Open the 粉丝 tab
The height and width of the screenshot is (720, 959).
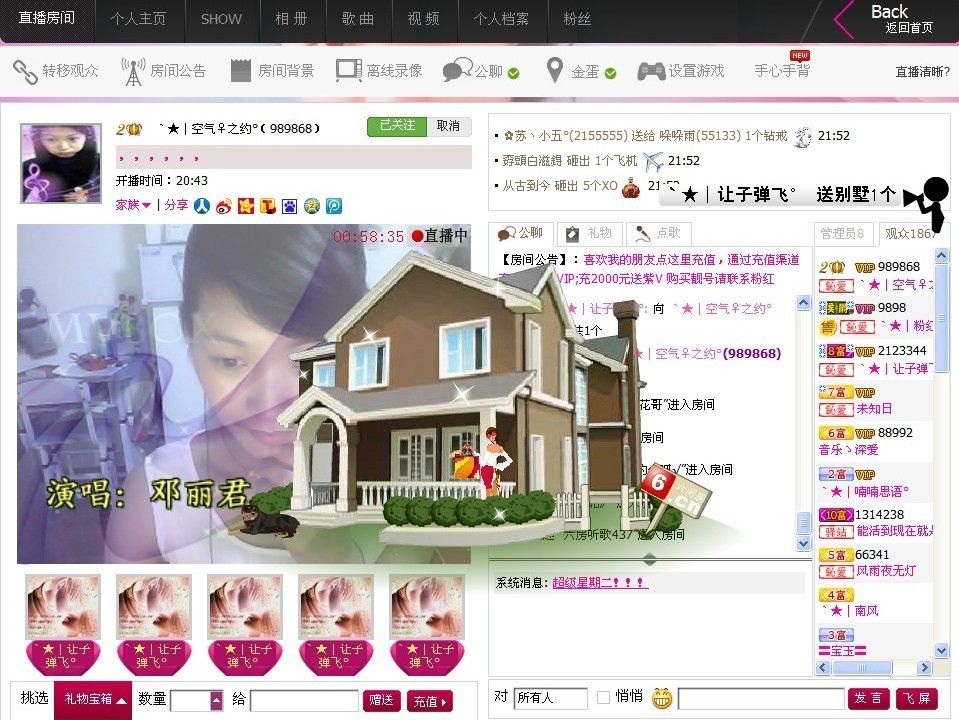[x=577, y=19]
